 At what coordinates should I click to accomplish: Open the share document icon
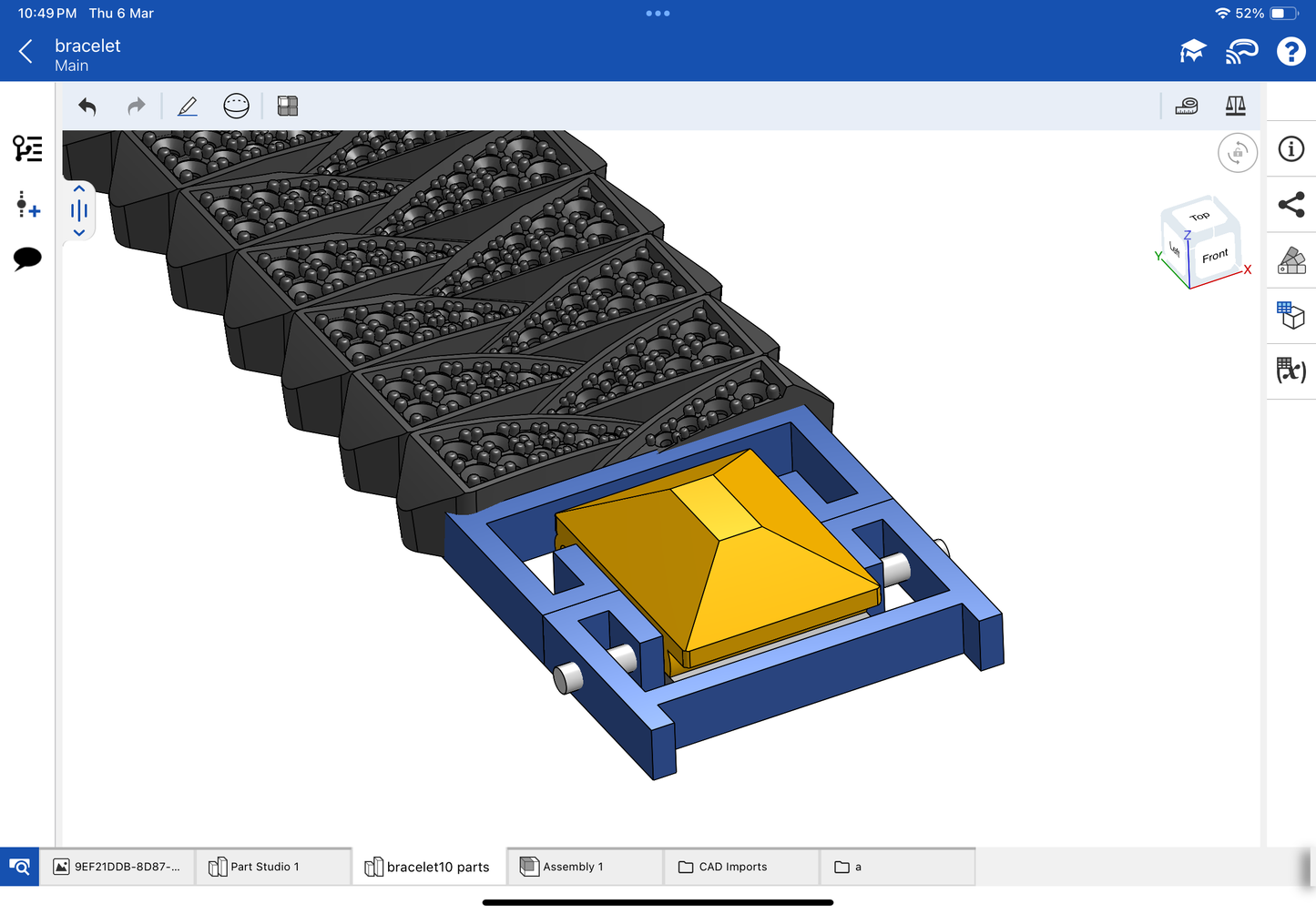[1291, 205]
